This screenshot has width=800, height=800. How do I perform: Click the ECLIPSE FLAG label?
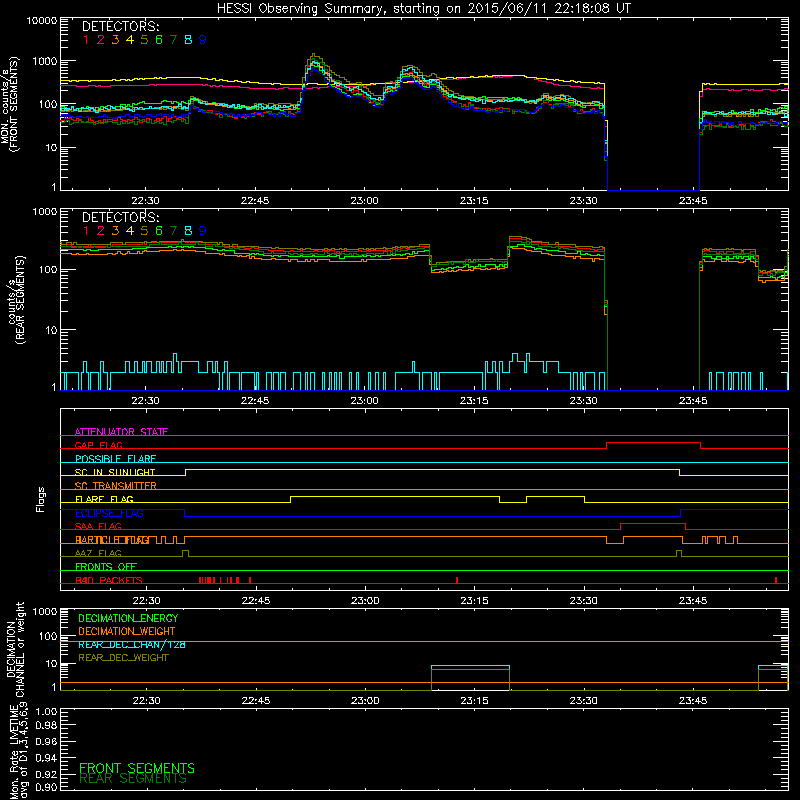click(x=109, y=513)
